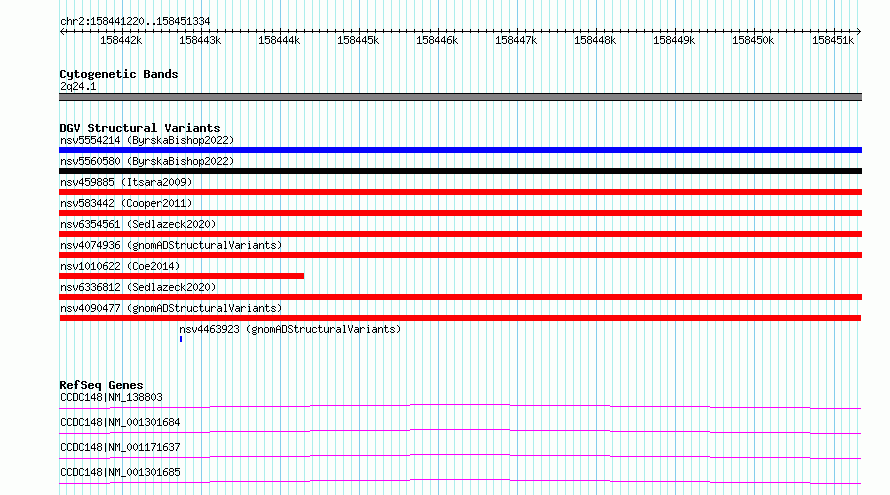This screenshot has height=495, width=890.
Task: Click the Cytogenetic Bands track title
Action: (x=119, y=74)
